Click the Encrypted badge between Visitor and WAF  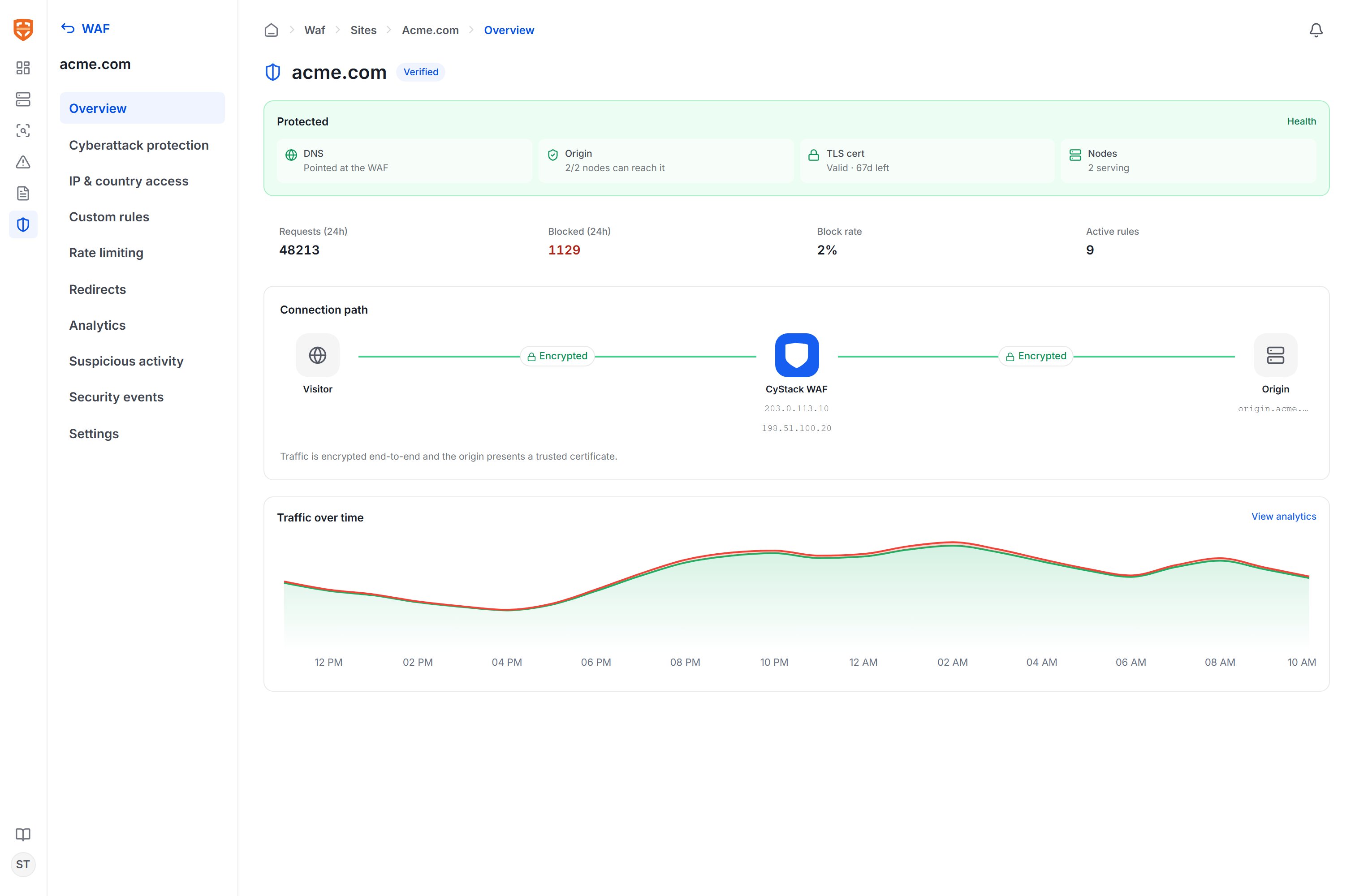[557, 356]
